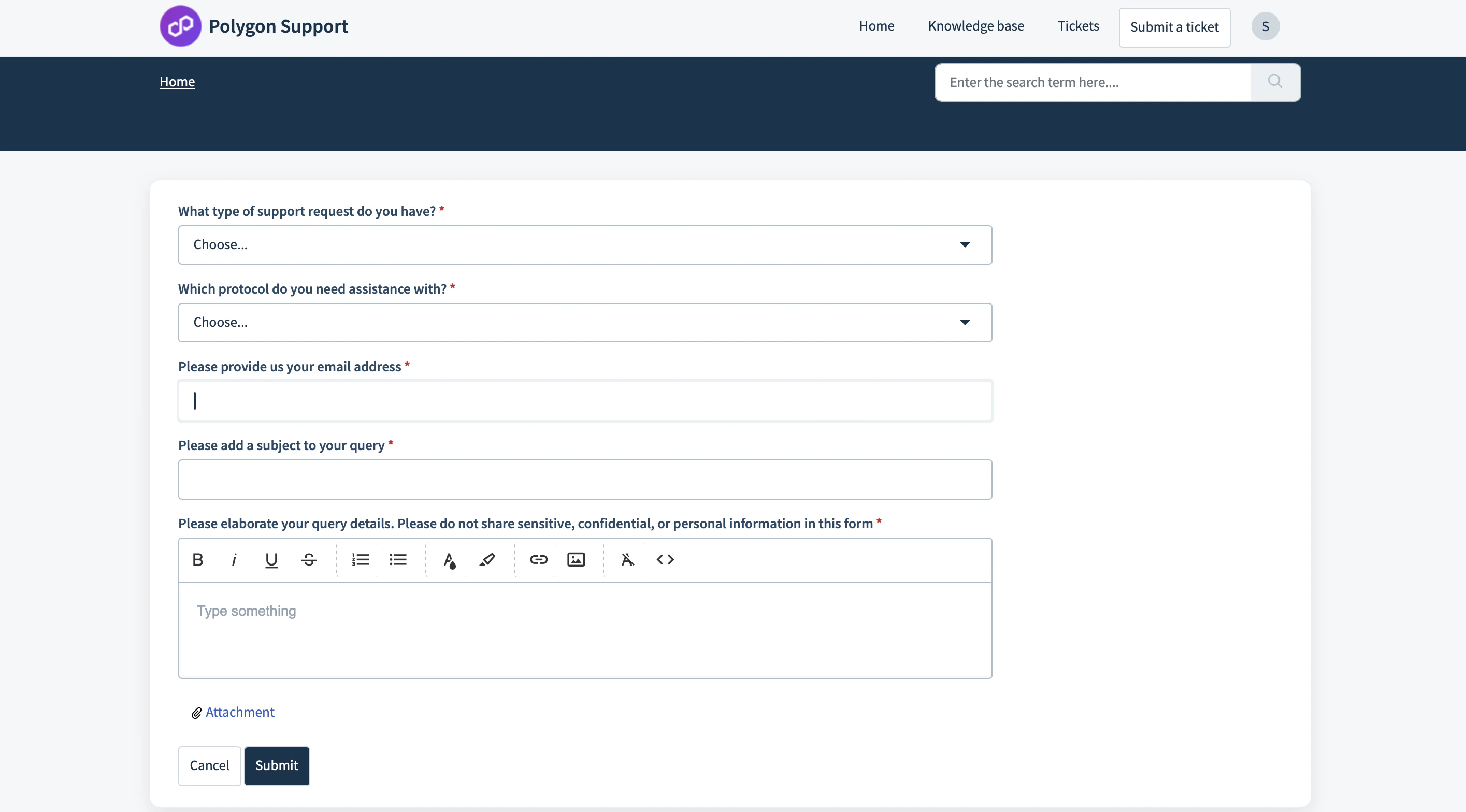Insert an image into the editor
This screenshot has height=812, width=1466.
576,560
